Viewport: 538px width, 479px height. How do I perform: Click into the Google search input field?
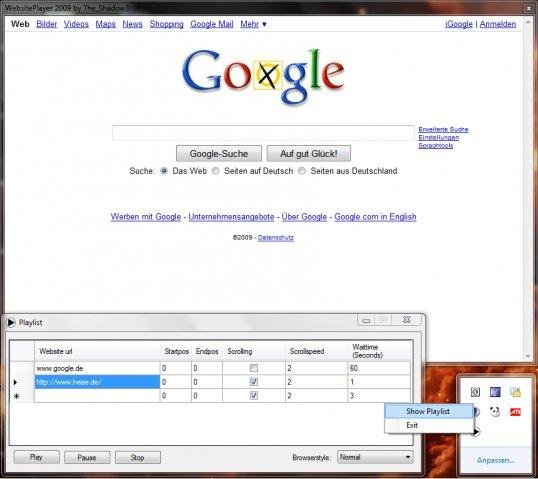pyautogui.click(x=264, y=133)
